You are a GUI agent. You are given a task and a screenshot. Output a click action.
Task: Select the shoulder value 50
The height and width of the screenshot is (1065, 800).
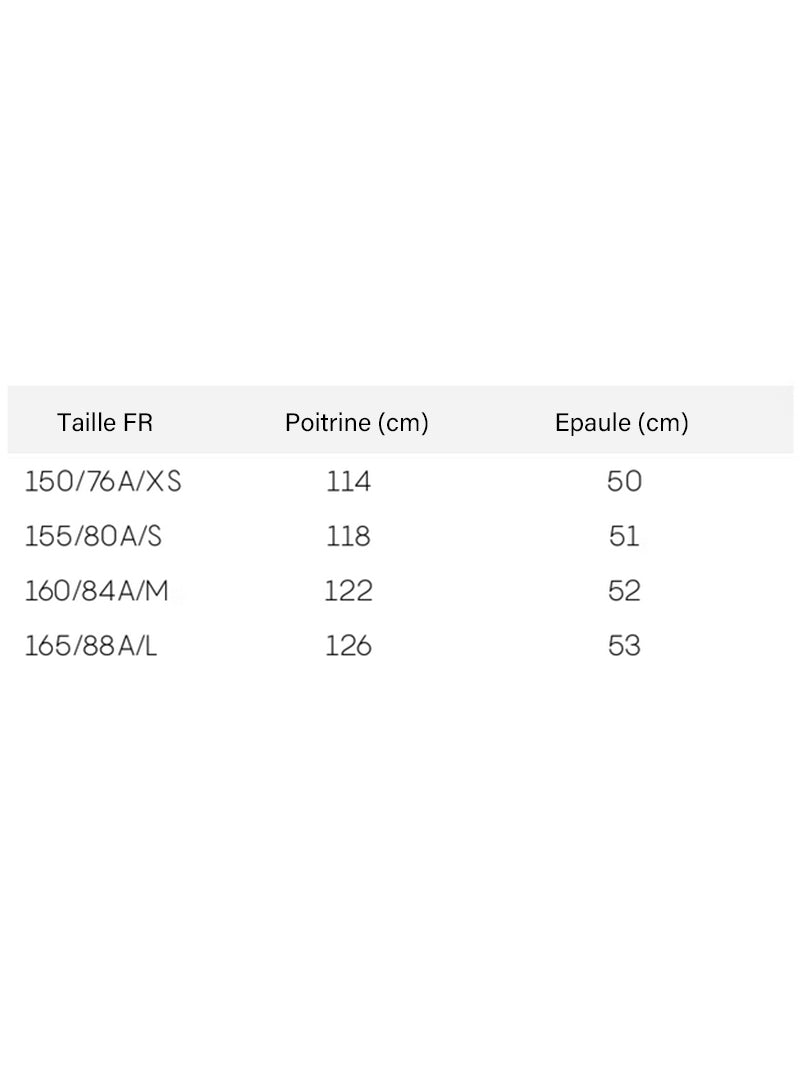[624, 482]
